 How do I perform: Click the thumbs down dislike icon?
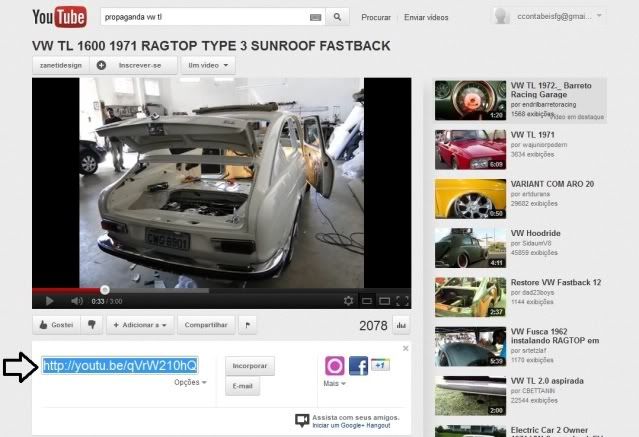tap(92, 325)
